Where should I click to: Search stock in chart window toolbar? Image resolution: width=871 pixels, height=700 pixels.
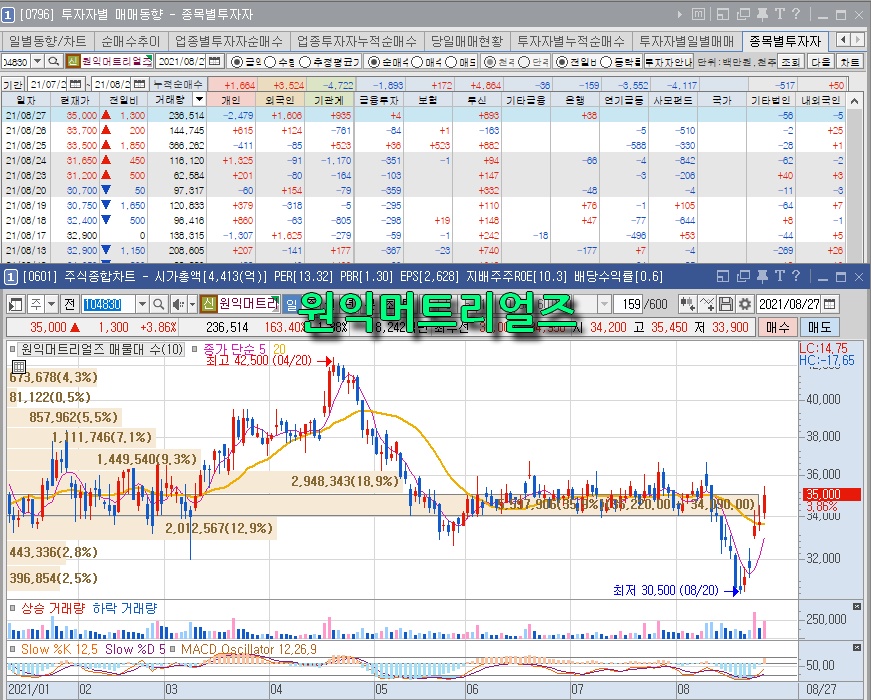158,304
